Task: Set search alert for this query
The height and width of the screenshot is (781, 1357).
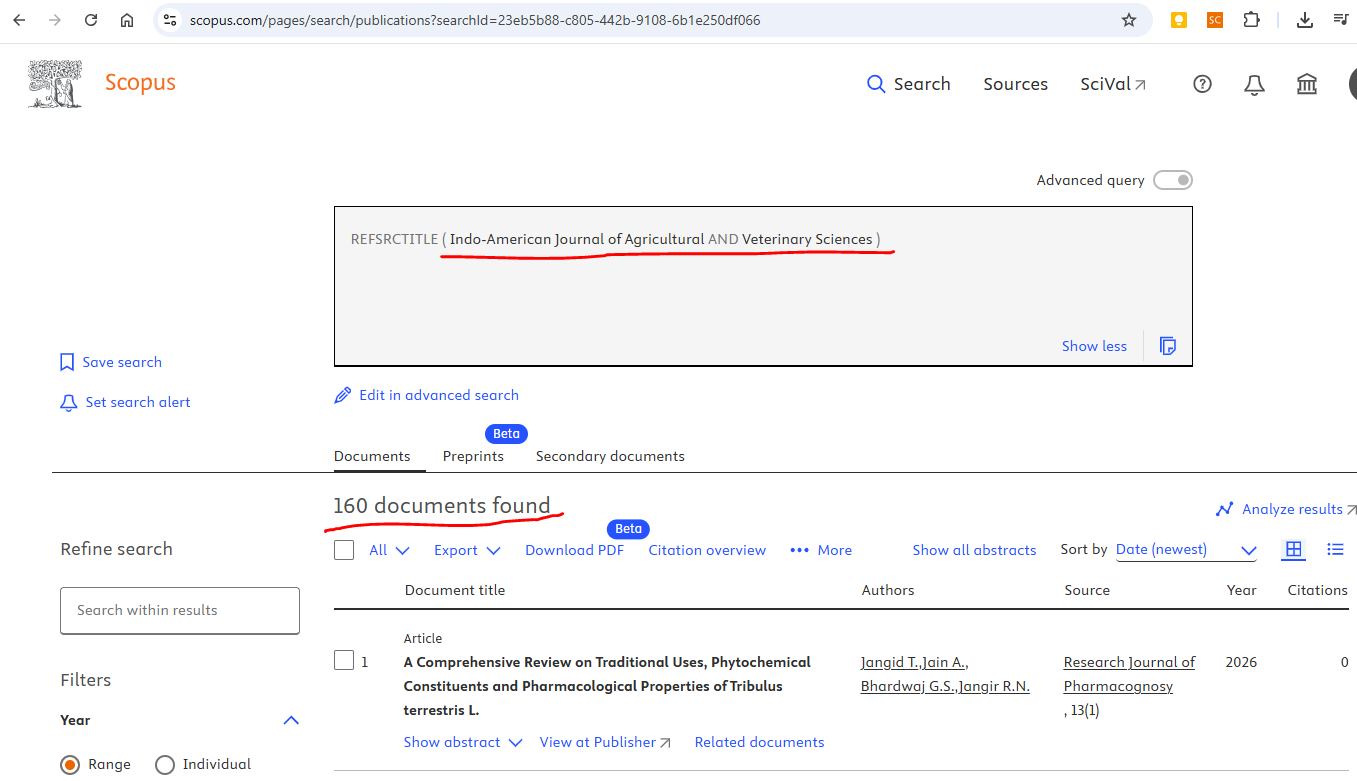Action: point(124,402)
